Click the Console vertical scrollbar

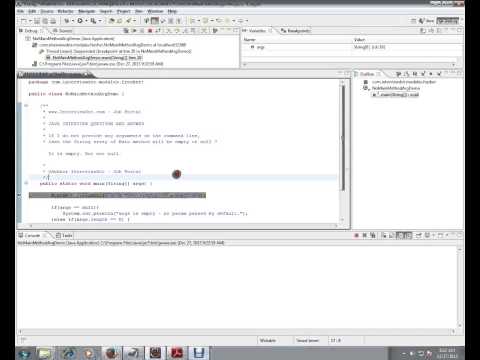click(460, 287)
